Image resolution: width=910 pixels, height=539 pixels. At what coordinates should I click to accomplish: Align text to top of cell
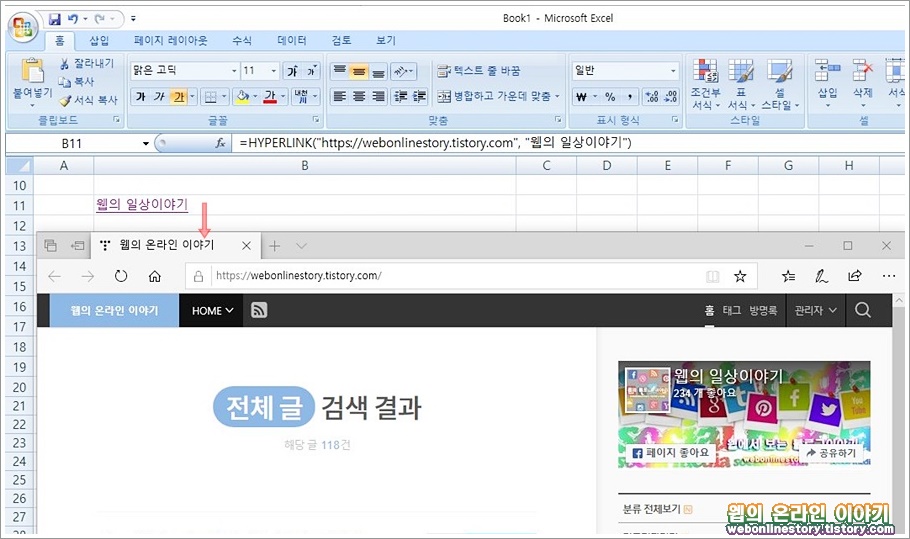[340, 71]
